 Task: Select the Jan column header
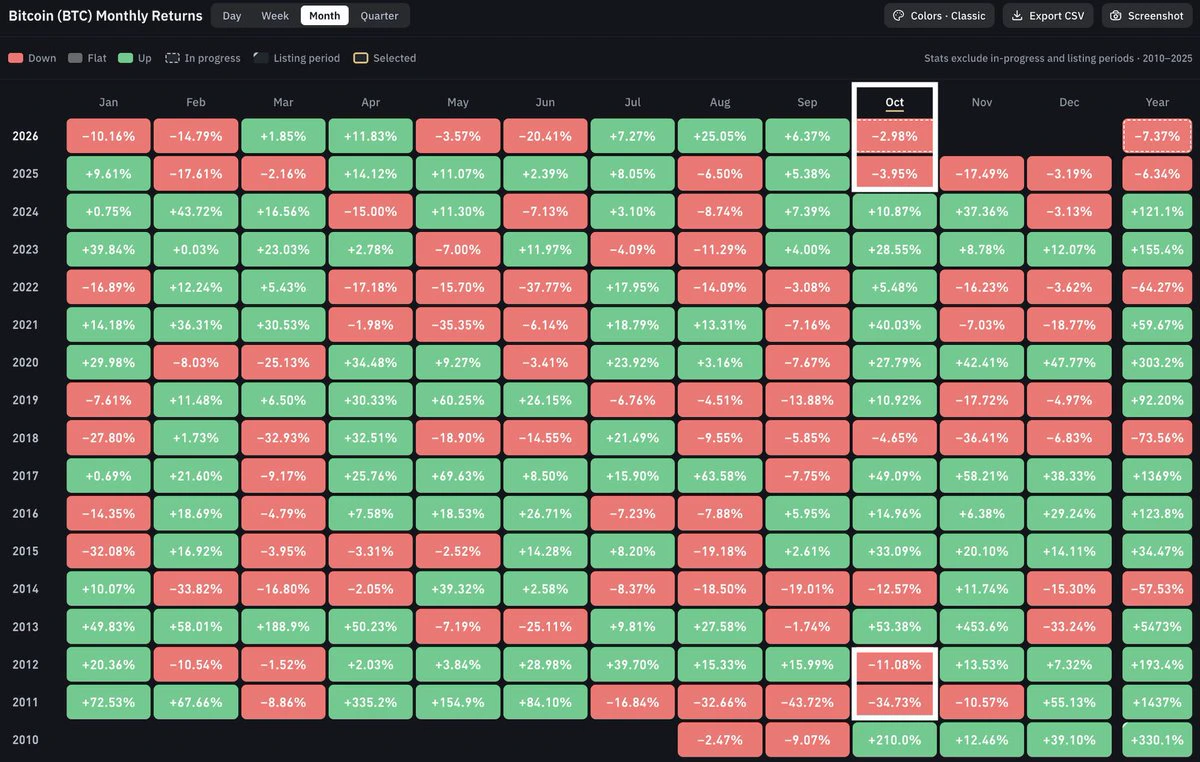(x=108, y=102)
